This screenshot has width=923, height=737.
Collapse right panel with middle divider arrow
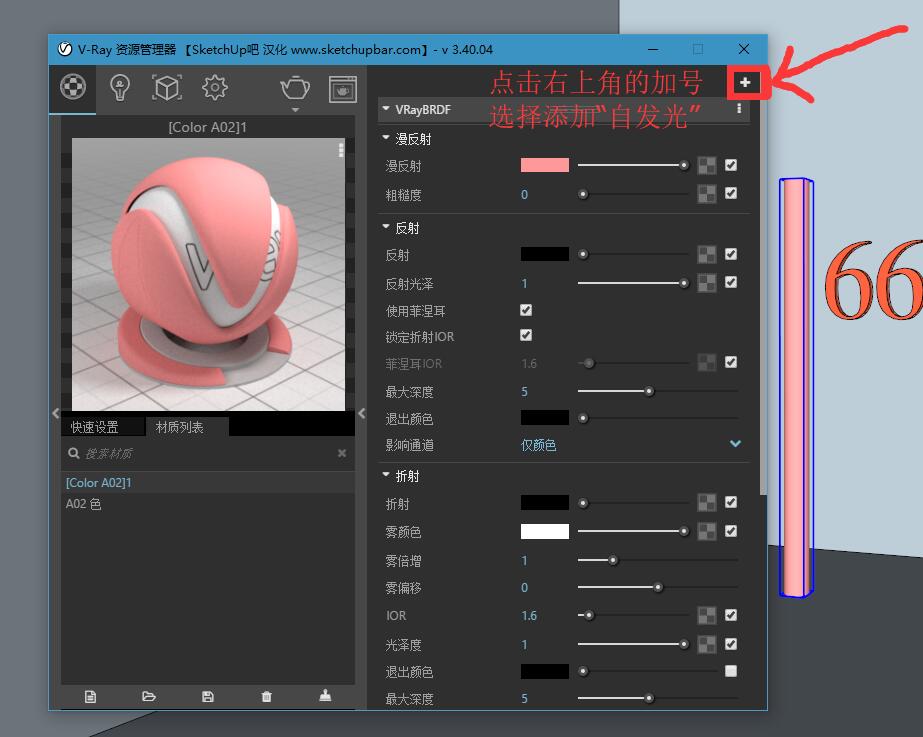361,413
